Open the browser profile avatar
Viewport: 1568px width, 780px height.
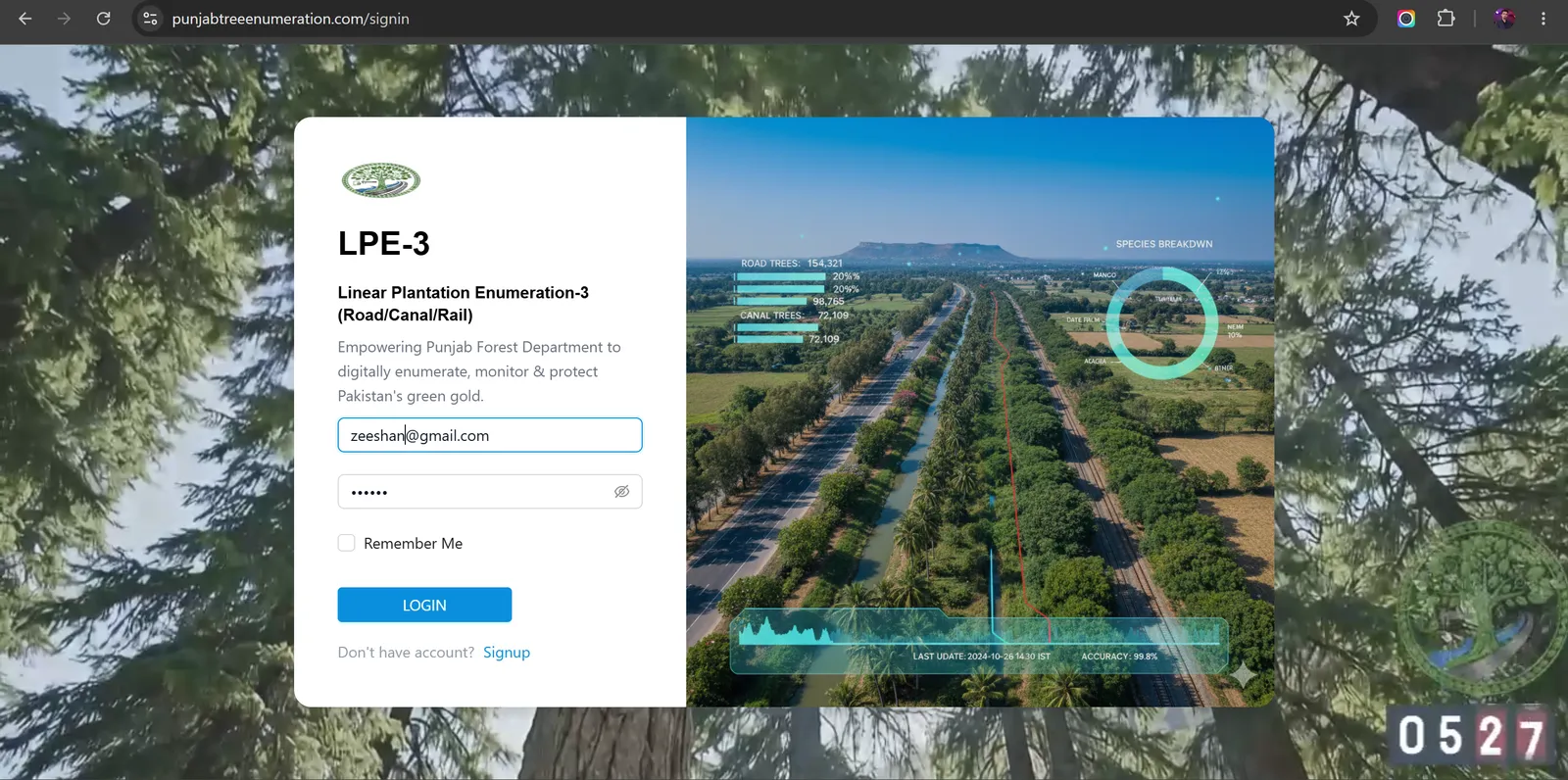coord(1504,19)
